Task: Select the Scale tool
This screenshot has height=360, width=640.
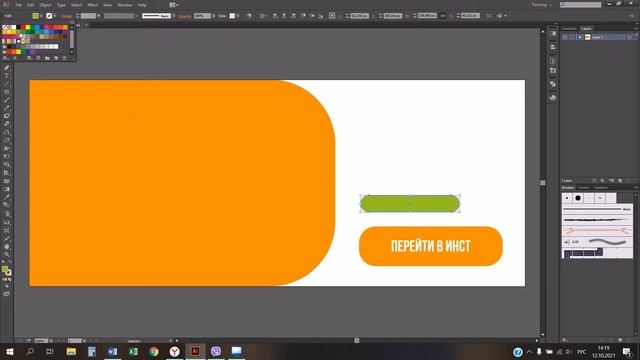Action: [x=7, y=140]
